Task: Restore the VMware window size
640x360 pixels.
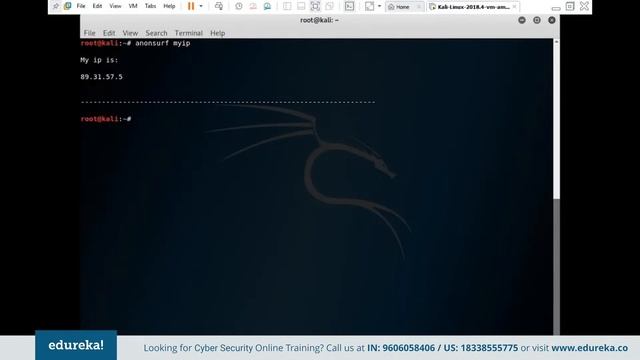Action: 570,6
